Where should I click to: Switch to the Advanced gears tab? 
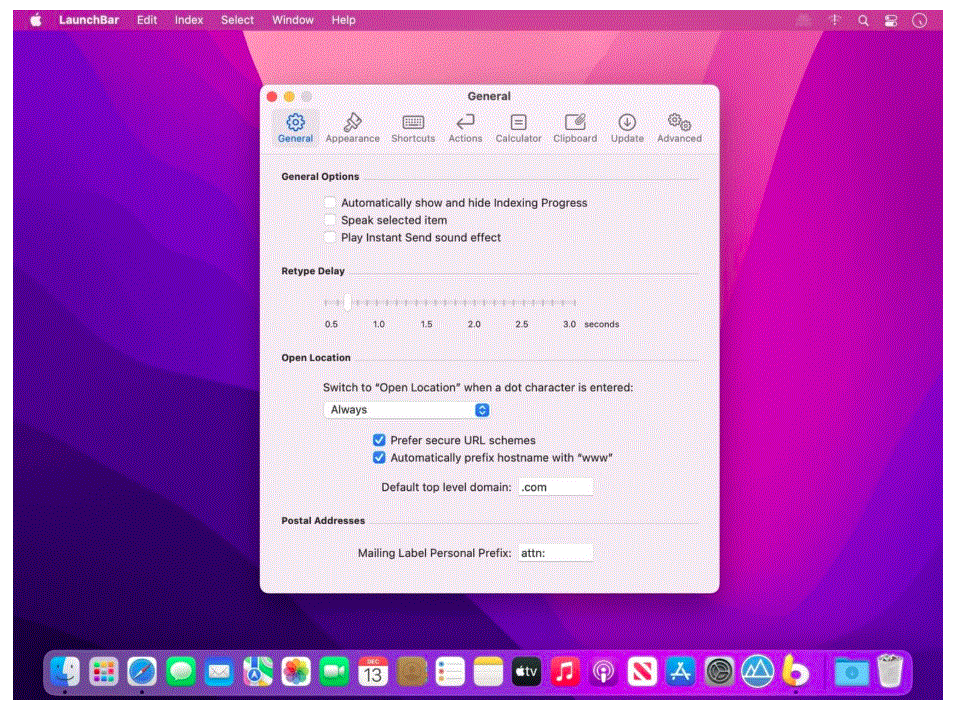[x=679, y=128]
